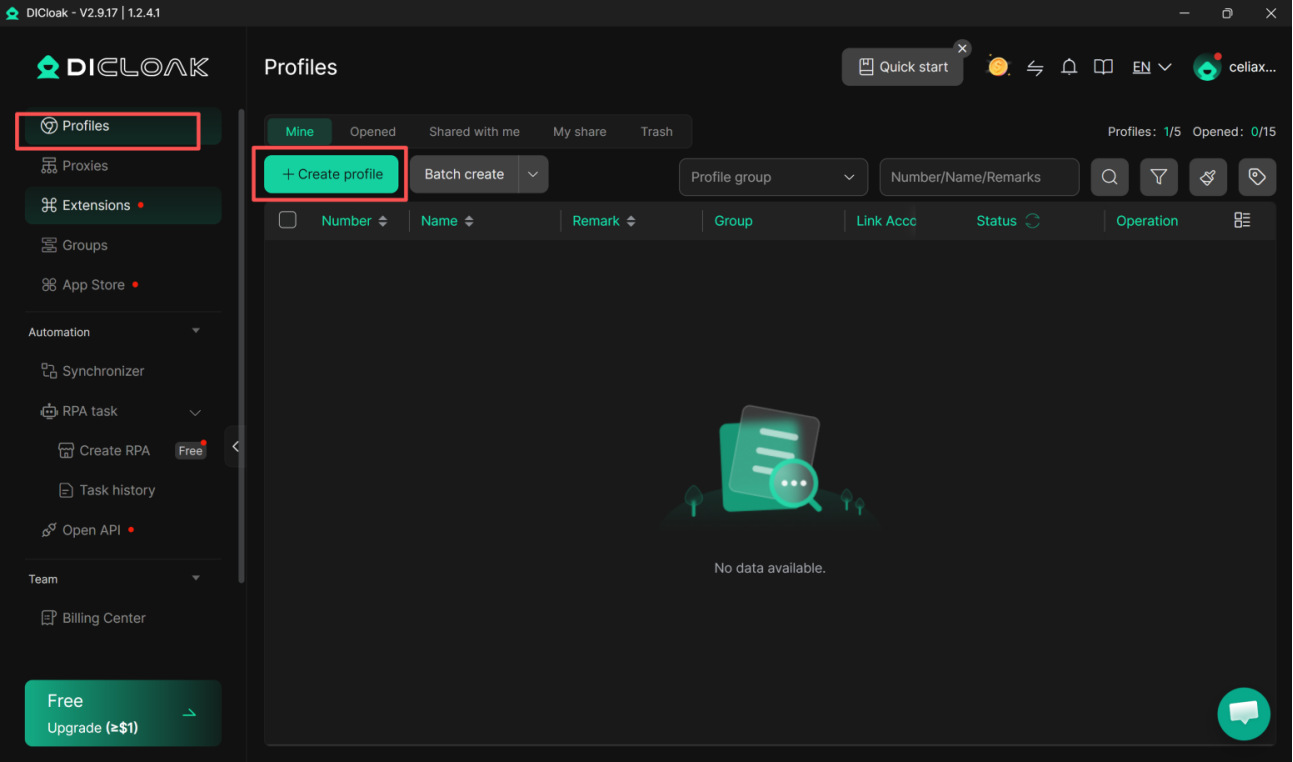Switch to the Opened tab
Image resolution: width=1293 pixels, height=762 pixels.
pos(373,132)
